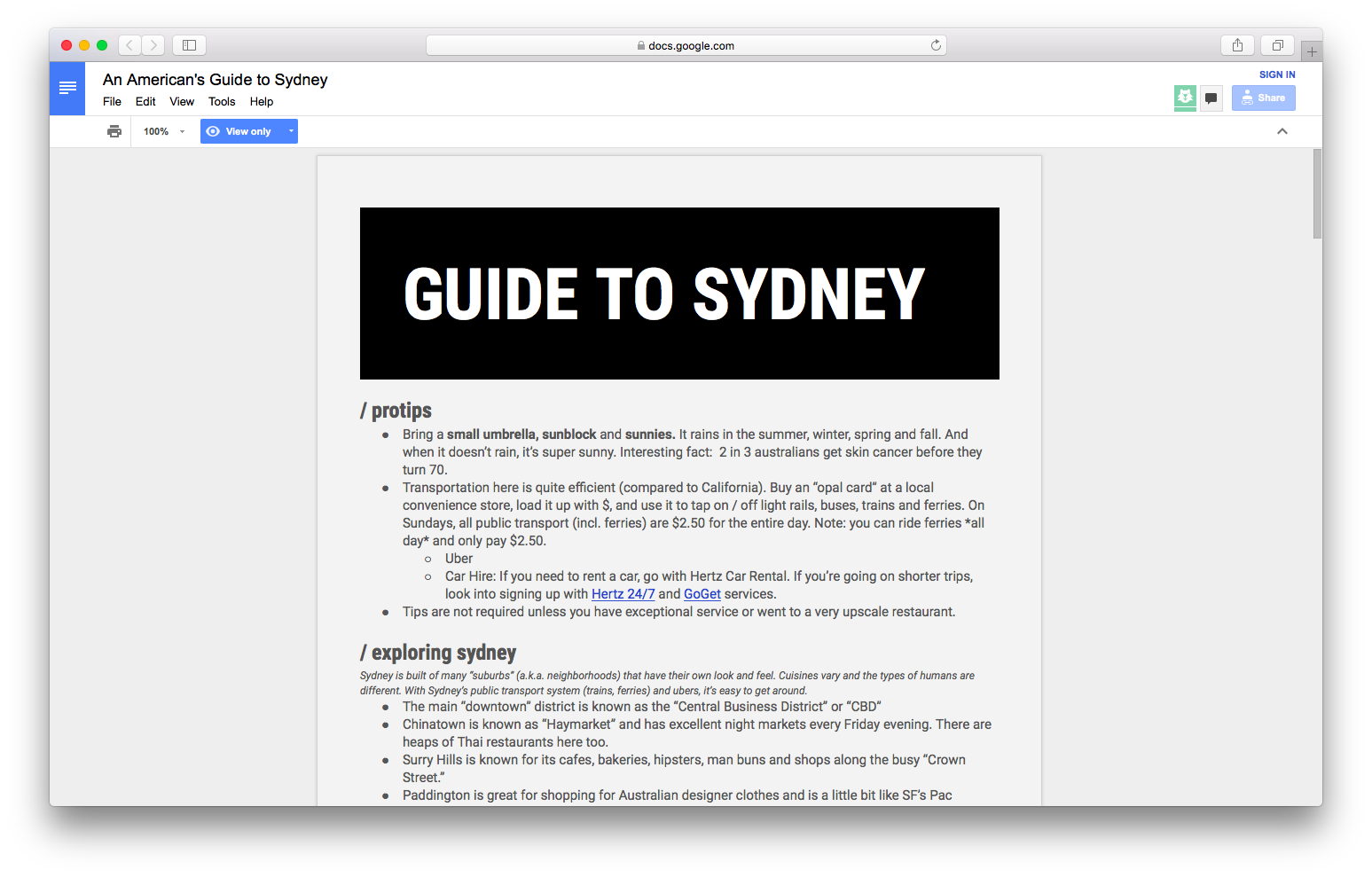Click the docs.google.com address bar
Image resolution: width=1372 pixels, height=877 pixels.
tap(686, 45)
